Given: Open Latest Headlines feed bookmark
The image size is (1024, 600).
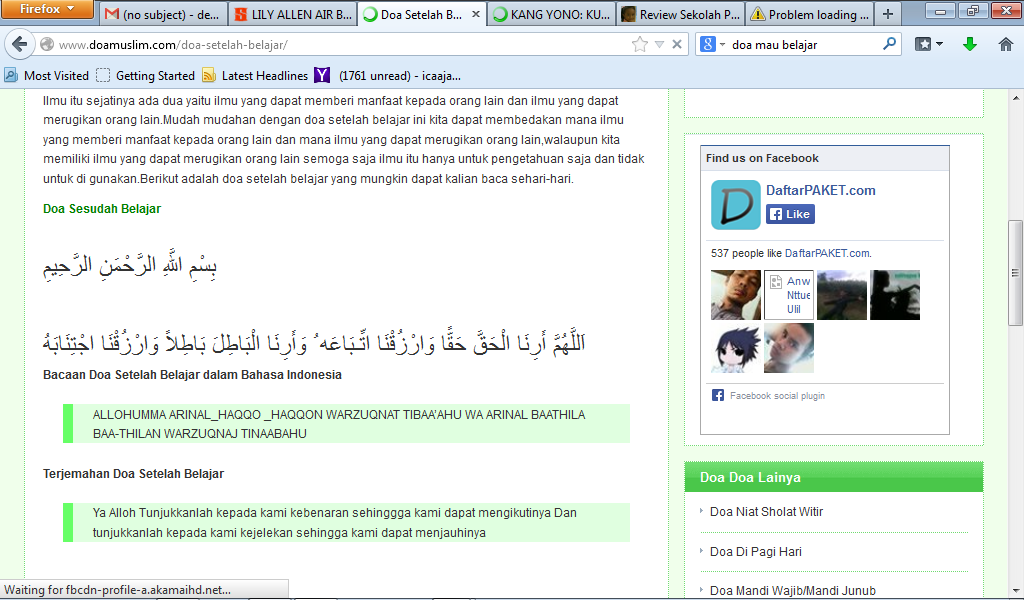Looking at the screenshot, I should (x=255, y=76).
